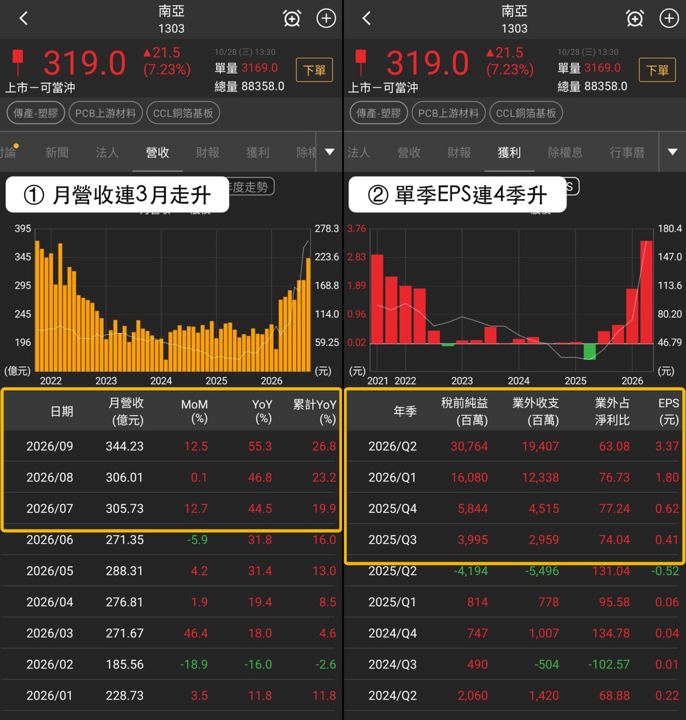Tap 月營收 column header

pos(126,411)
